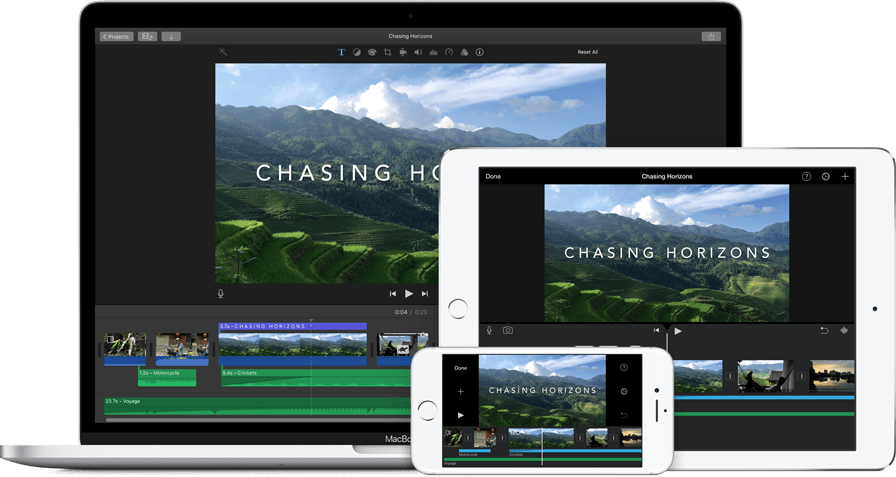Viewport: 896px width, 477px height.
Task: Play the video in the Mac viewer
Action: (408, 293)
